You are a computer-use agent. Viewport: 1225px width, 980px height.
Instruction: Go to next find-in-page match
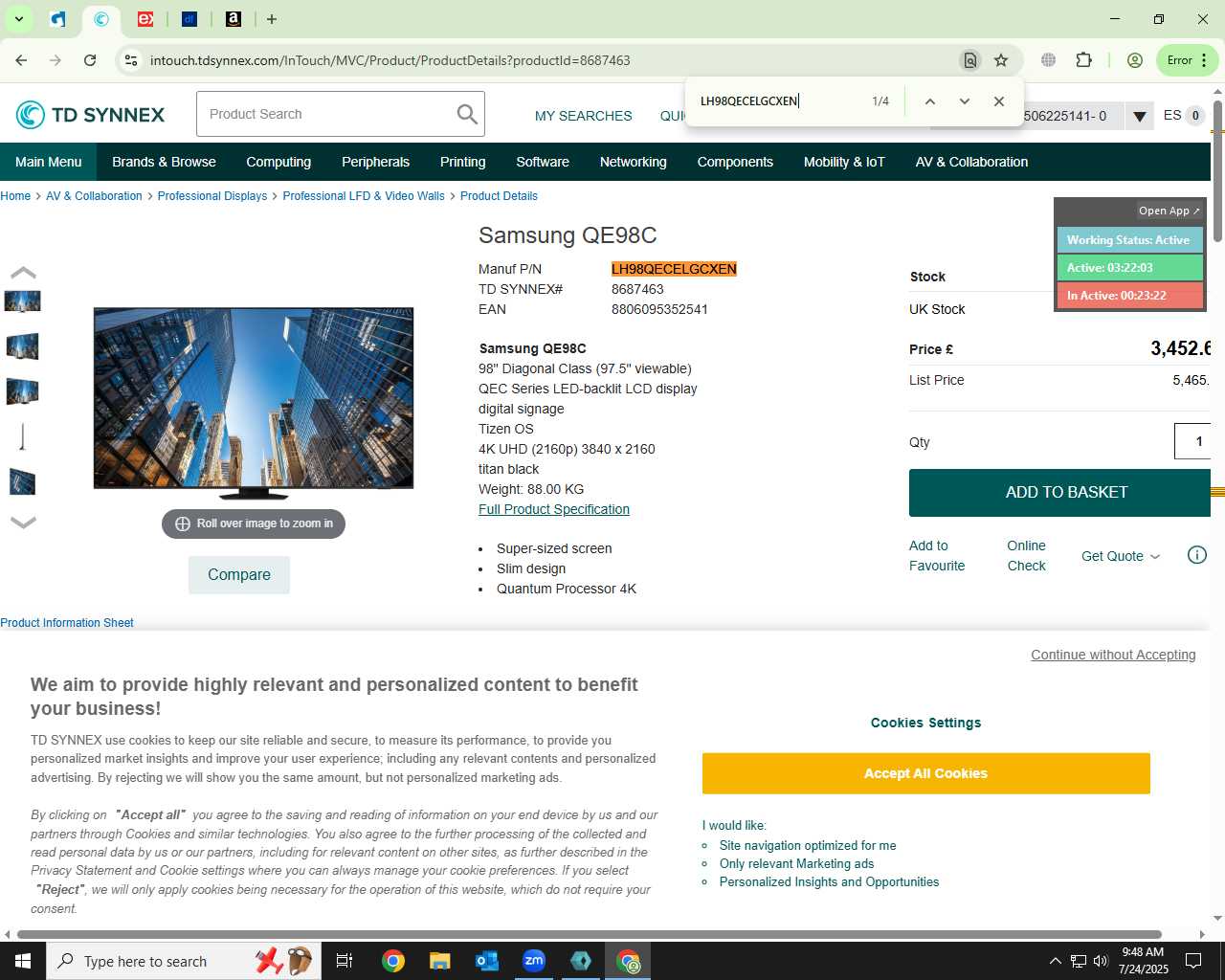964,101
